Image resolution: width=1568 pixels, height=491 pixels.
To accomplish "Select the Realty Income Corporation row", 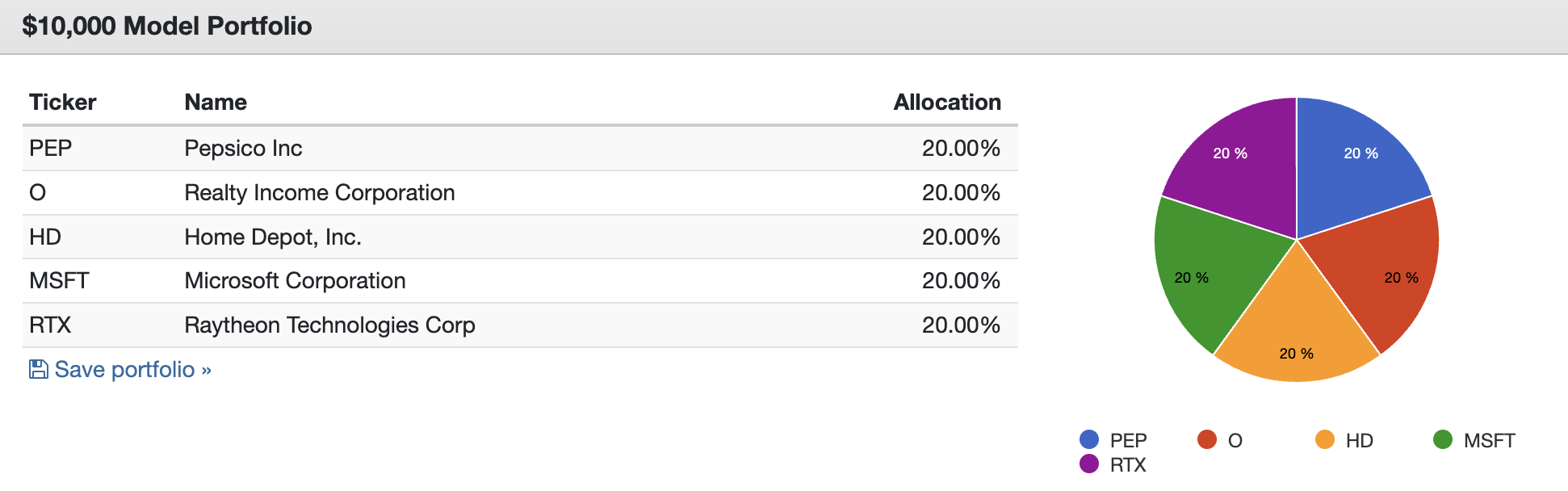I will [520, 193].
